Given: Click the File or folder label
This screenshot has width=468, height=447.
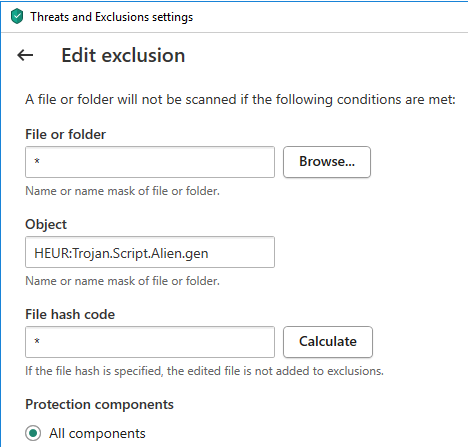Looking at the screenshot, I should (x=66, y=134).
